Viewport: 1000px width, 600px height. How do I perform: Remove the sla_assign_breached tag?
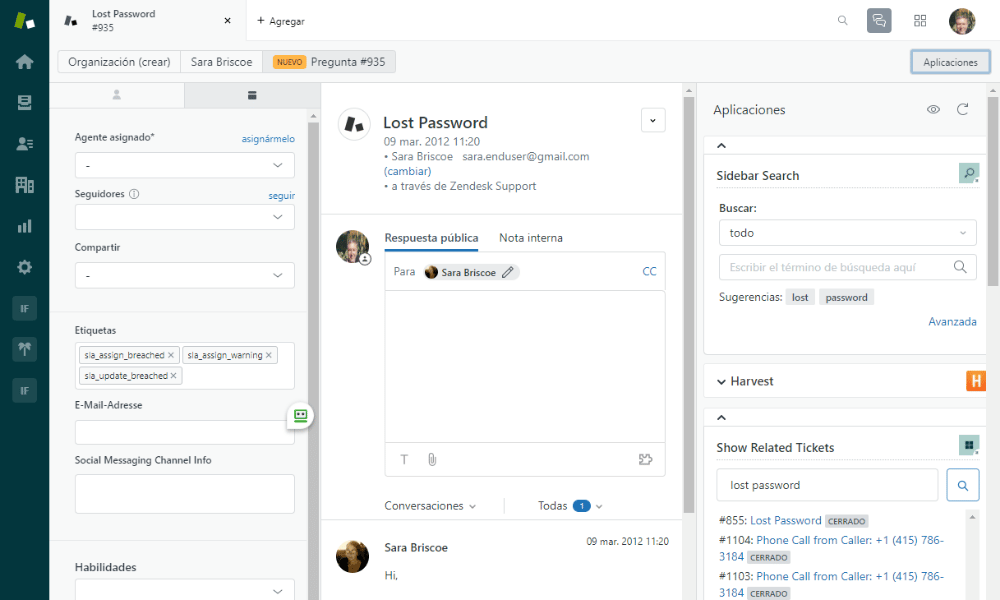coord(171,355)
